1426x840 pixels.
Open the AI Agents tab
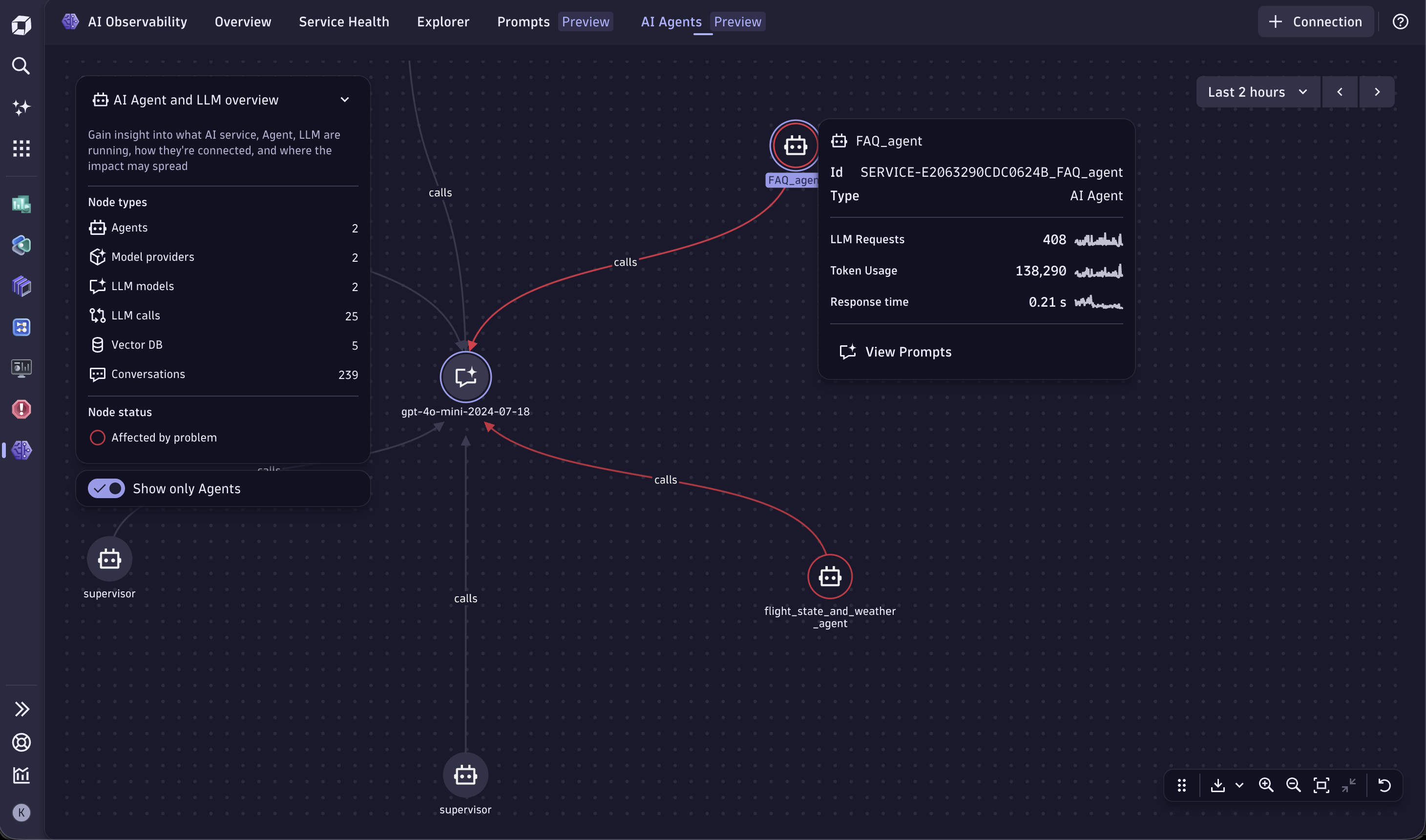click(671, 21)
